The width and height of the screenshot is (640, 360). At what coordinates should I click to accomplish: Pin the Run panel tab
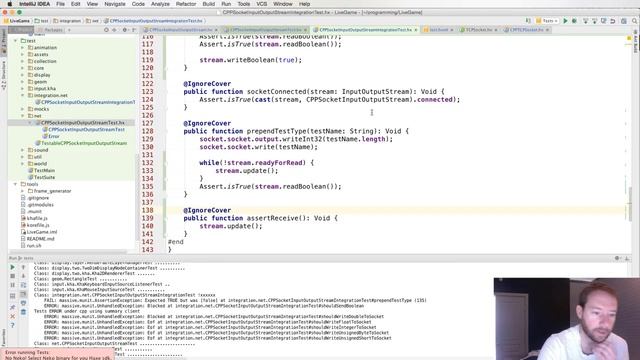12,307
